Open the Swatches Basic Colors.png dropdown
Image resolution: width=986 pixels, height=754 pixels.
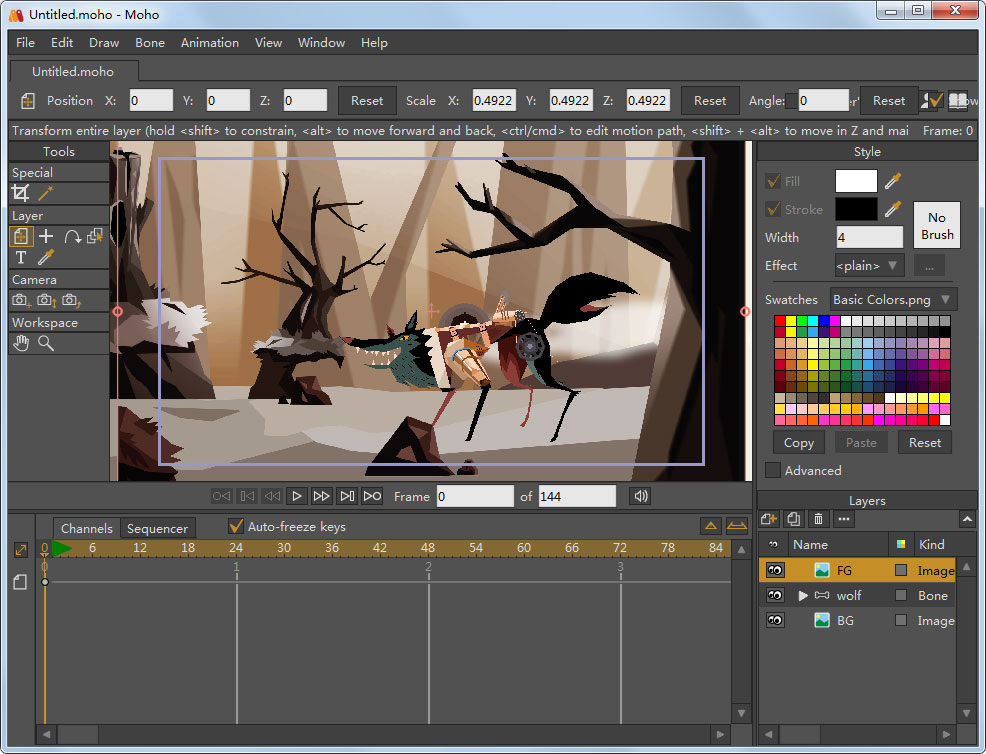893,300
